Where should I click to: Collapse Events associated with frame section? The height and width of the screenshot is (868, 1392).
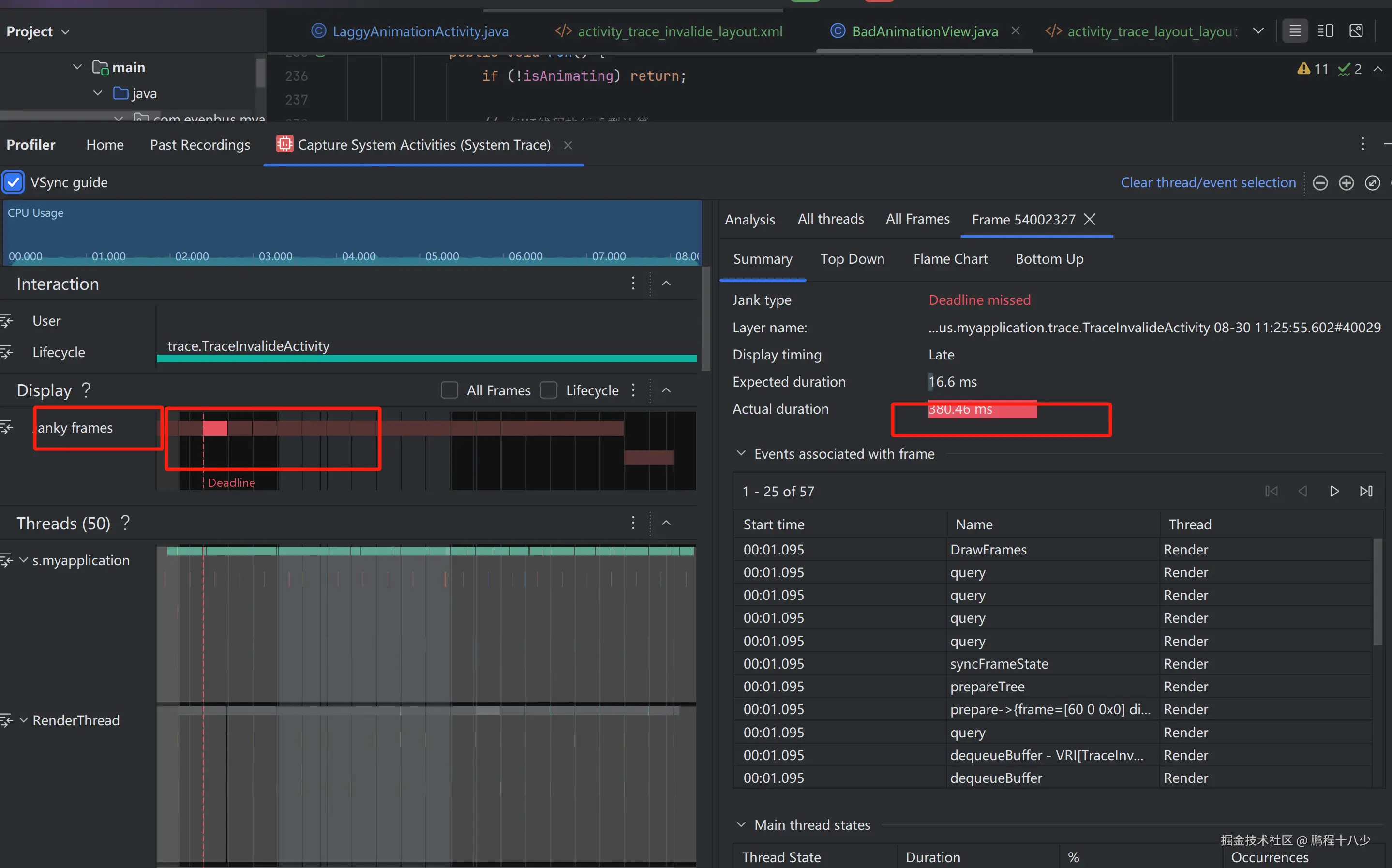pyautogui.click(x=741, y=453)
